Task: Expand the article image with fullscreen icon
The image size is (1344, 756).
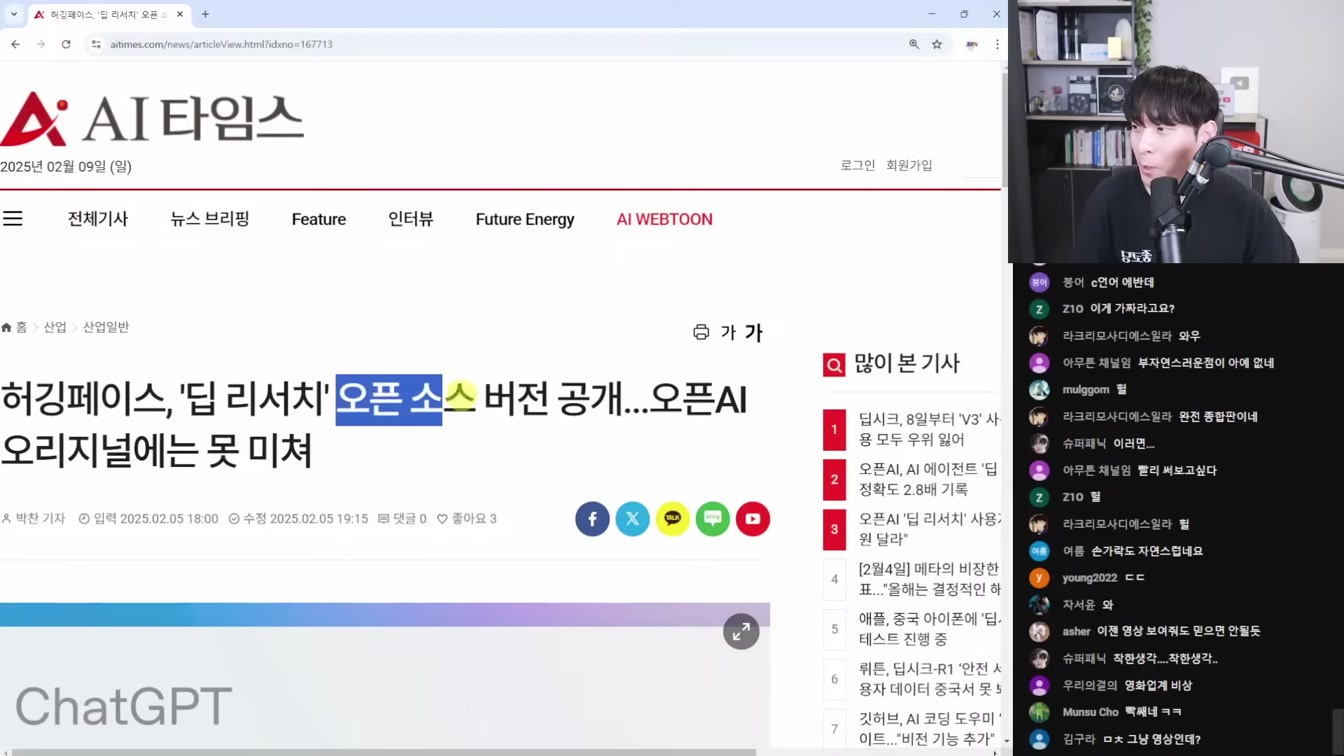Action: [741, 632]
